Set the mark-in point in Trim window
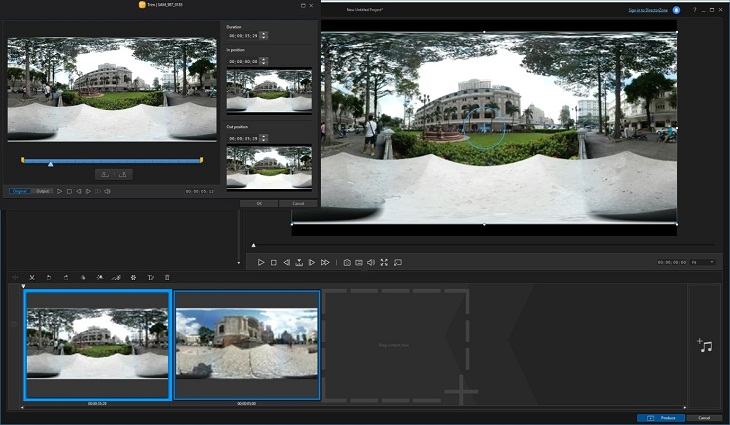 coord(105,175)
